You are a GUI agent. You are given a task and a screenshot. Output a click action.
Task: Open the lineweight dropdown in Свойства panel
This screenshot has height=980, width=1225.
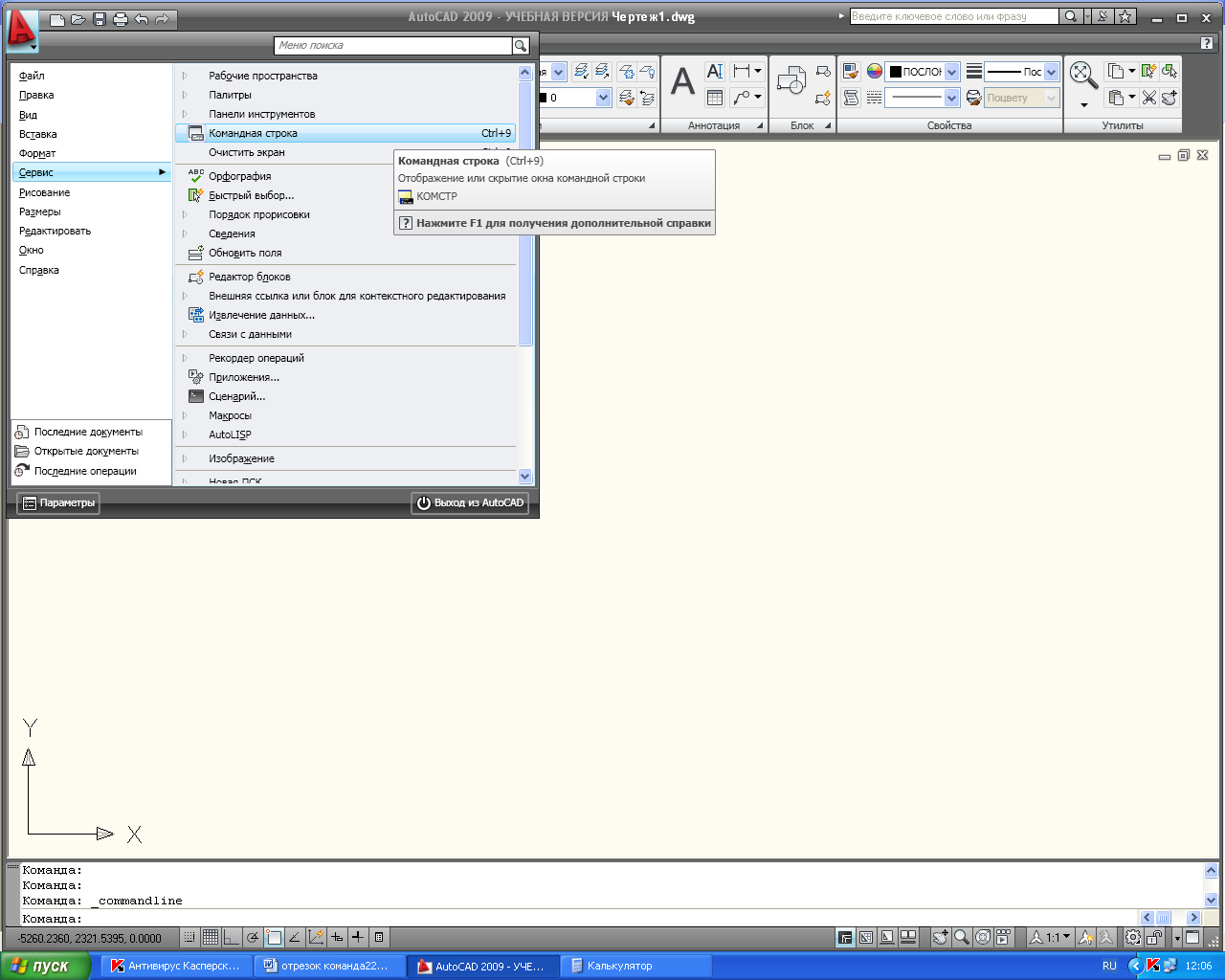(1051, 72)
